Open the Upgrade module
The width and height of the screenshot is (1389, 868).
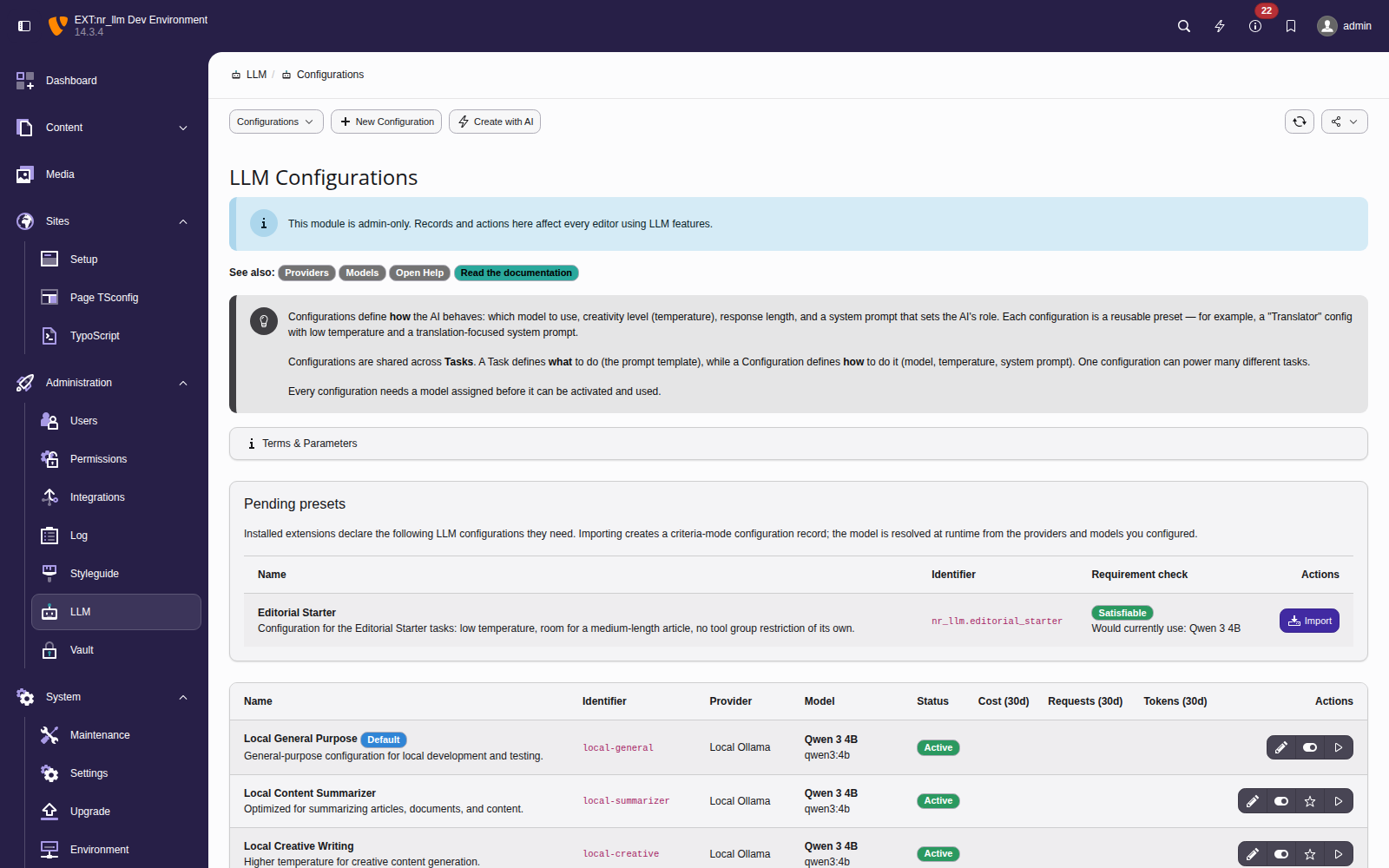(116, 812)
